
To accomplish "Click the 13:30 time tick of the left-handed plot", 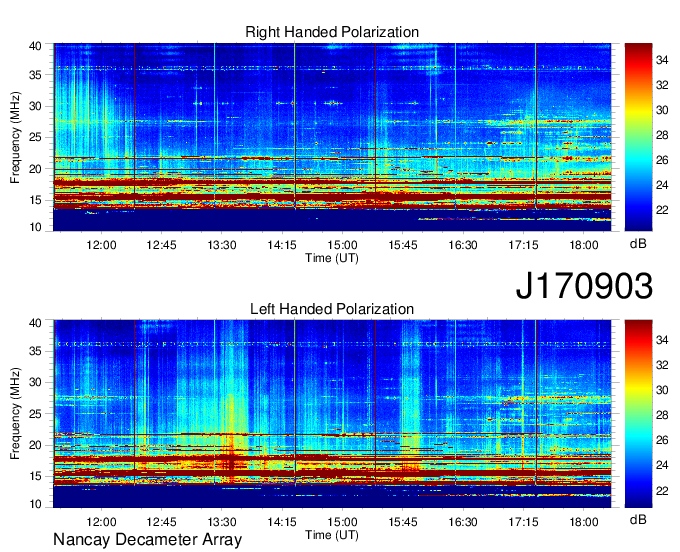I will (x=222, y=522).
